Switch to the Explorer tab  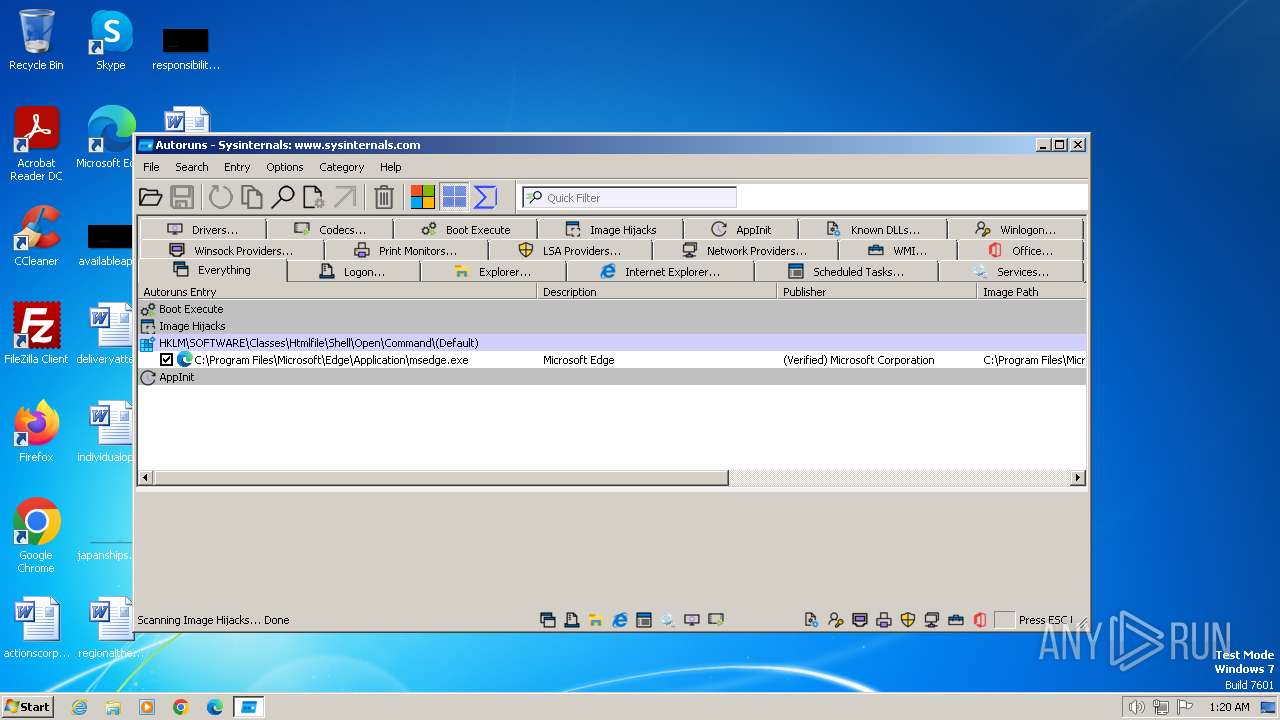[493, 271]
